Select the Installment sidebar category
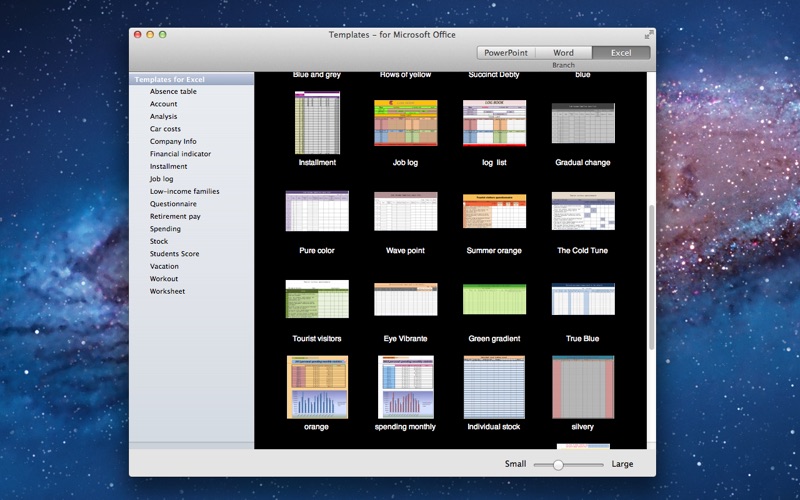The height and width of the screenshot is (500, 800). pos(168,166)
